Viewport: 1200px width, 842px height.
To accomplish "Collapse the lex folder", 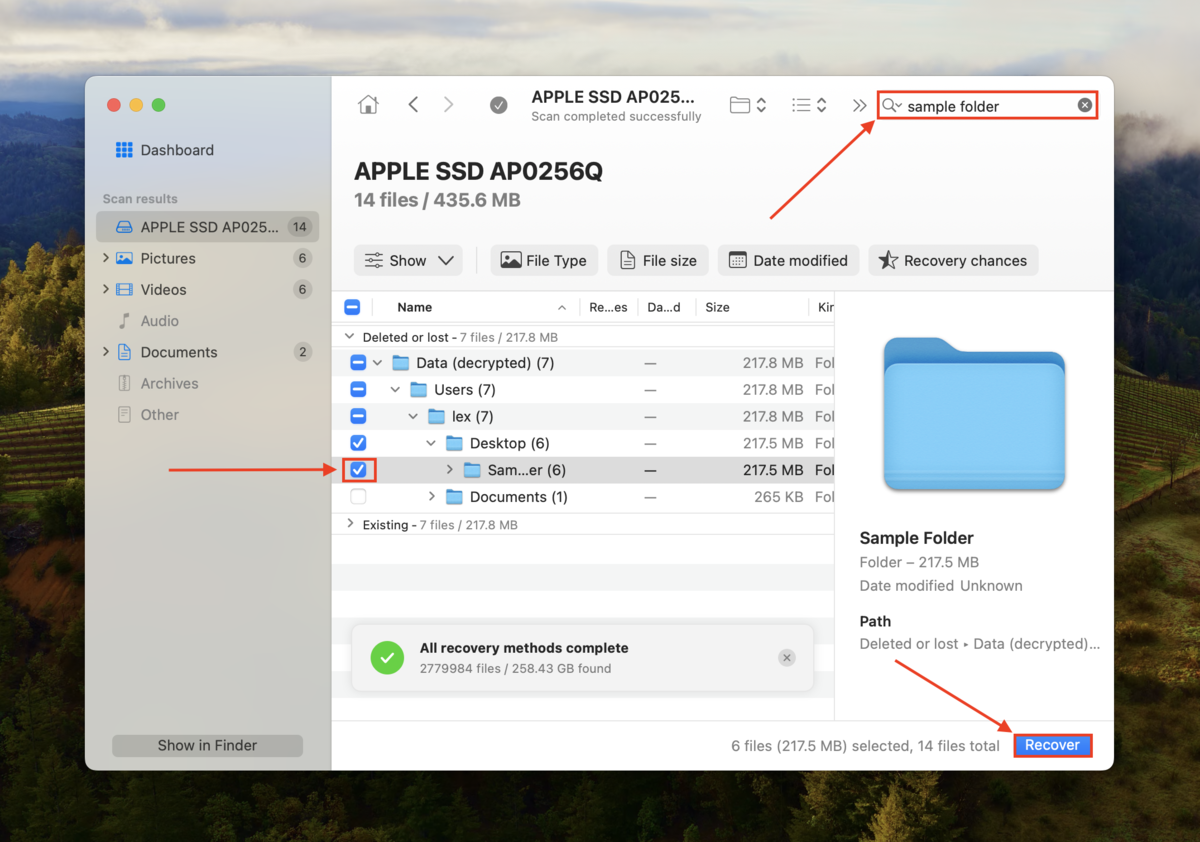I will tap(413, 417).
